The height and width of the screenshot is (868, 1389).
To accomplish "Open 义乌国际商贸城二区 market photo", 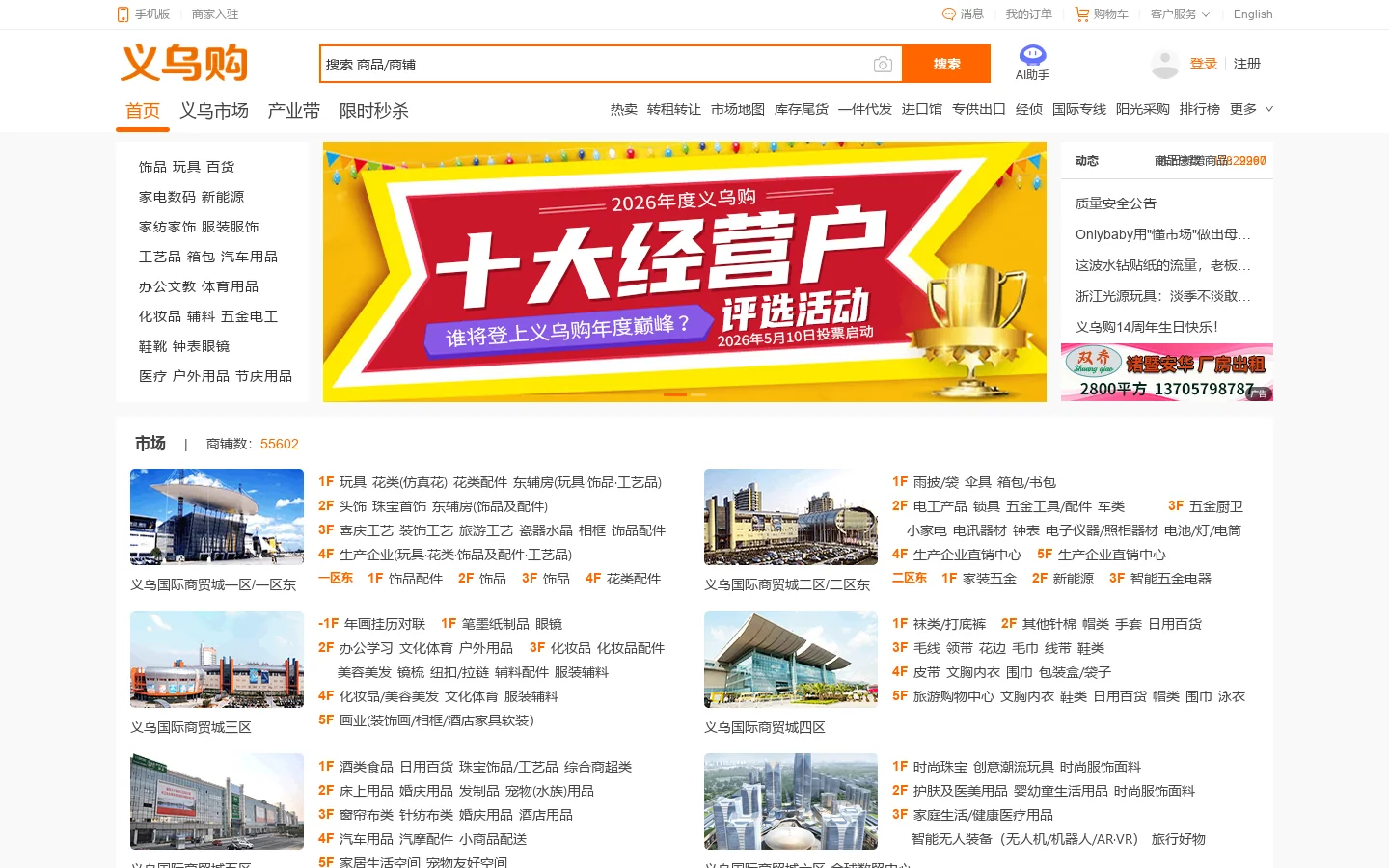I will (791, 517).
